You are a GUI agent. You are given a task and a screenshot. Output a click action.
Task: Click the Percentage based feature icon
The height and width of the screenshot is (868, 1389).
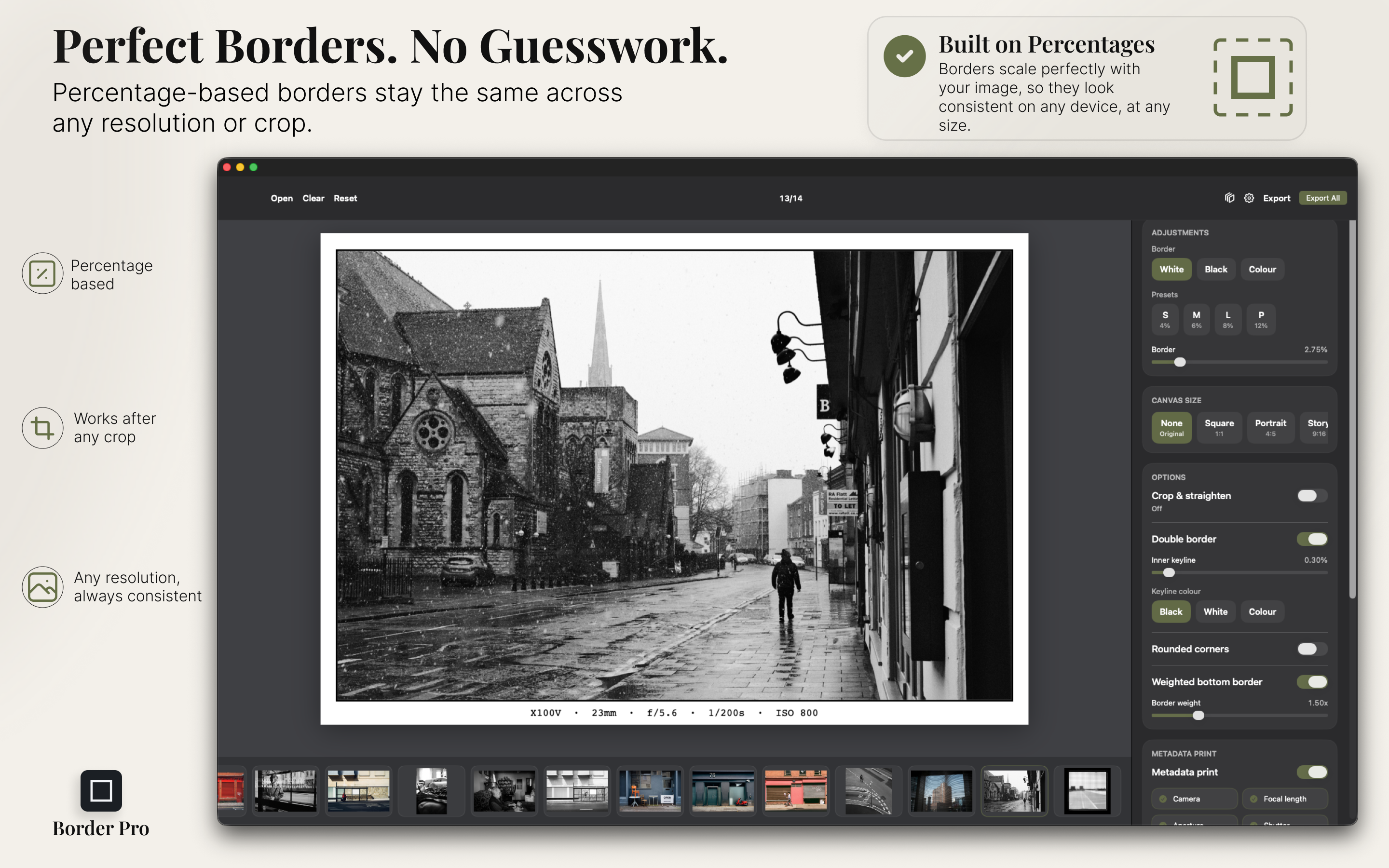pyautogui.click(x=42, y=273)
